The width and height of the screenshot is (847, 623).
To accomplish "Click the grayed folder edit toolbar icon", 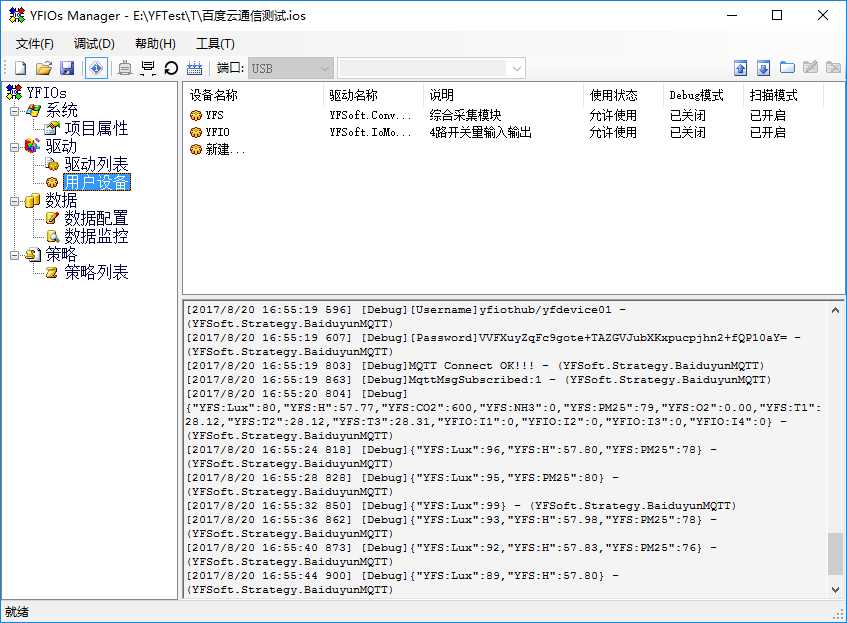I will click(x=810, y=68).
